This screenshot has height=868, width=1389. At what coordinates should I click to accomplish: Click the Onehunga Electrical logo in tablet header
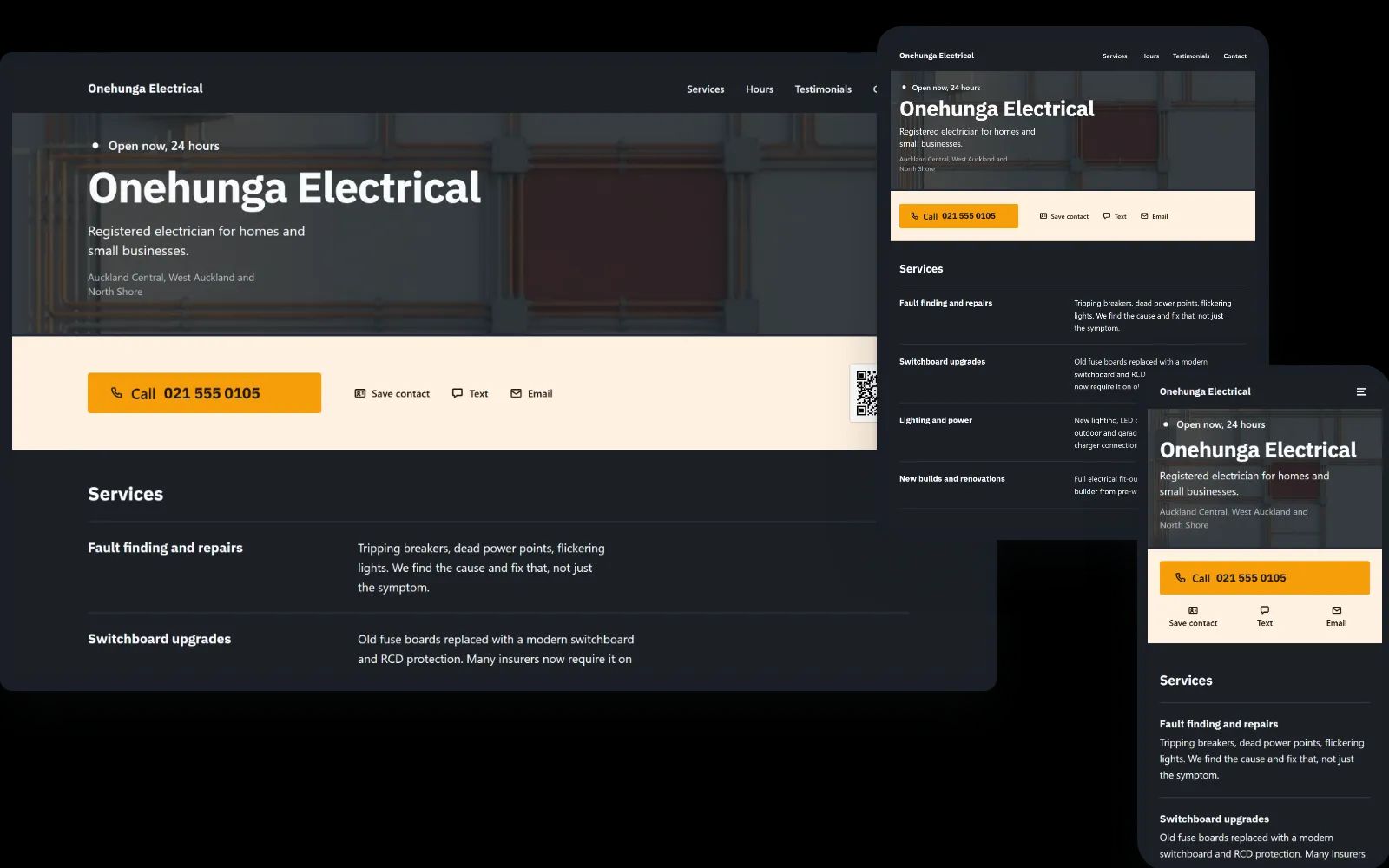(937, 56)
